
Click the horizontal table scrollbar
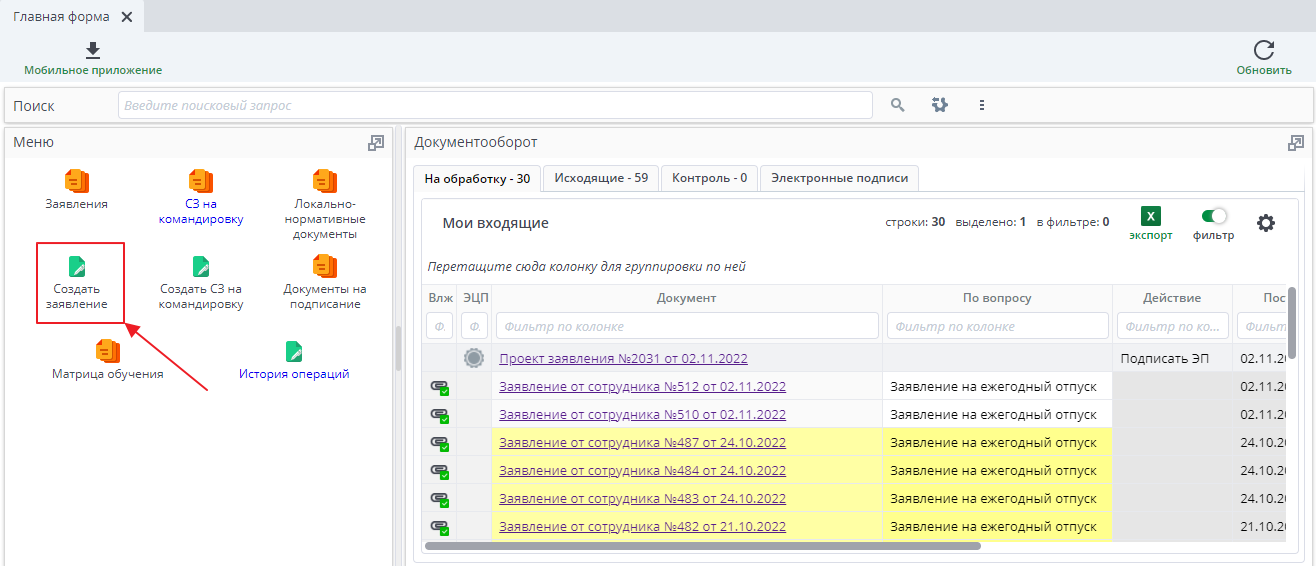(x=702, y=546)
